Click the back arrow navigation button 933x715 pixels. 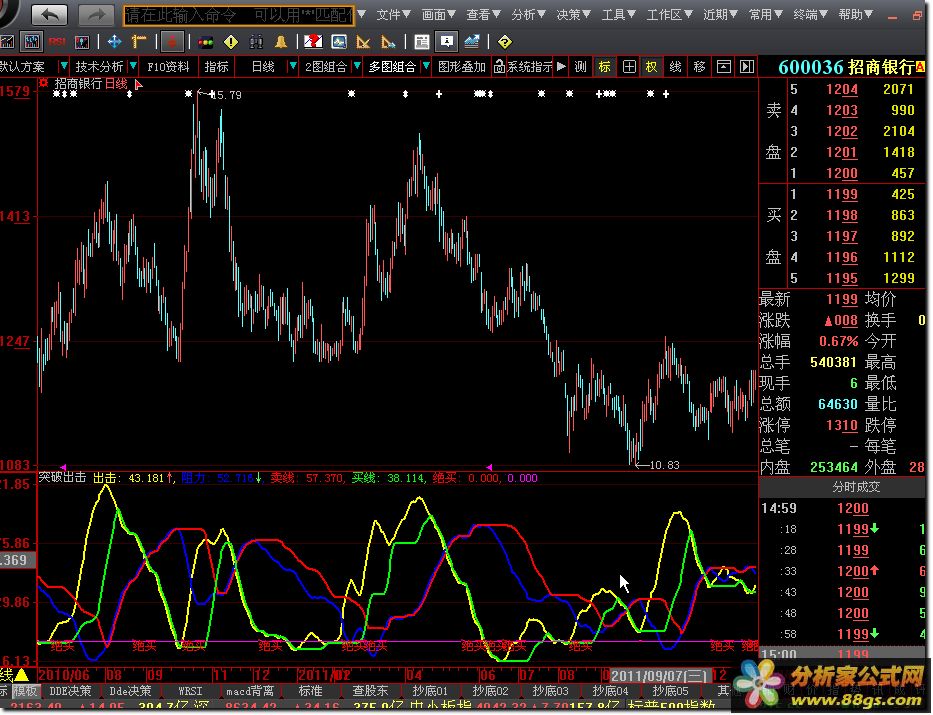point(49,14)
